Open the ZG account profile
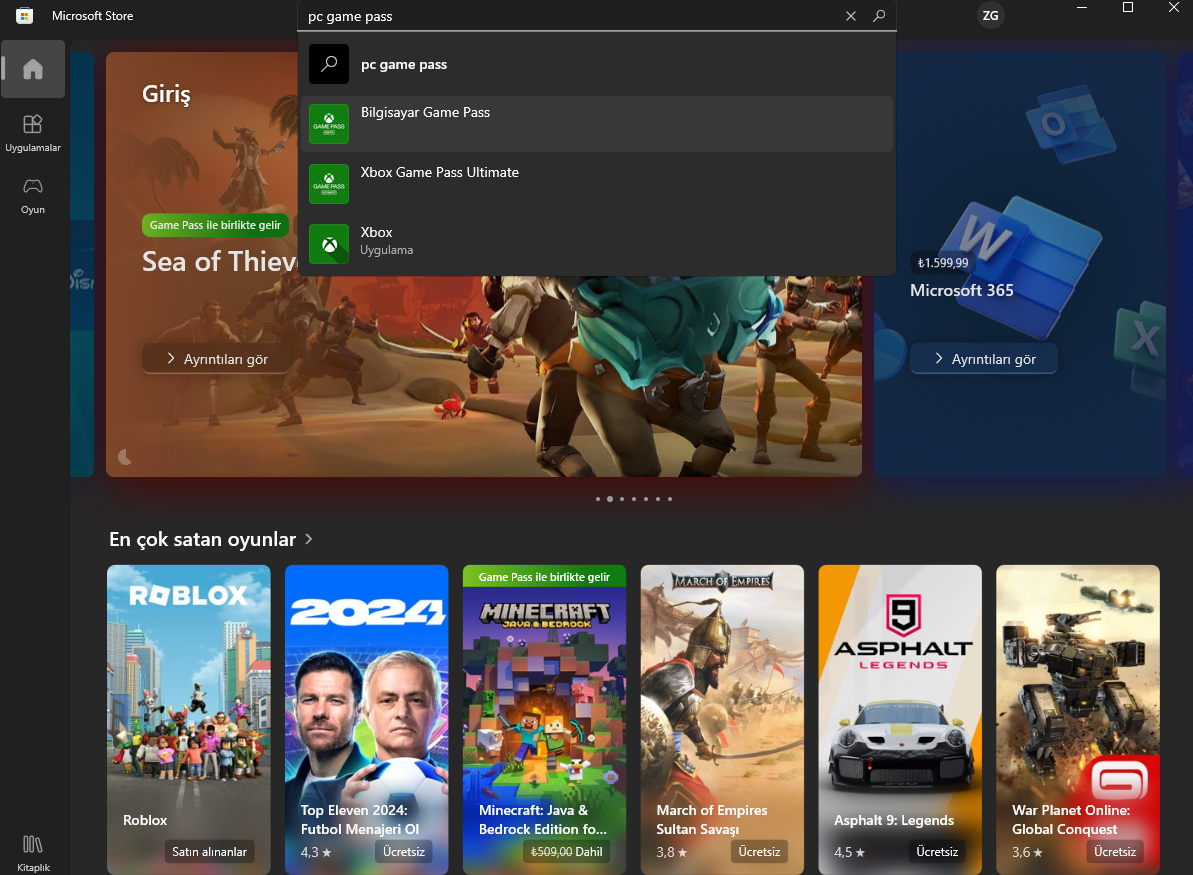This screenshot has width=1193, height=875. point(990,15)
